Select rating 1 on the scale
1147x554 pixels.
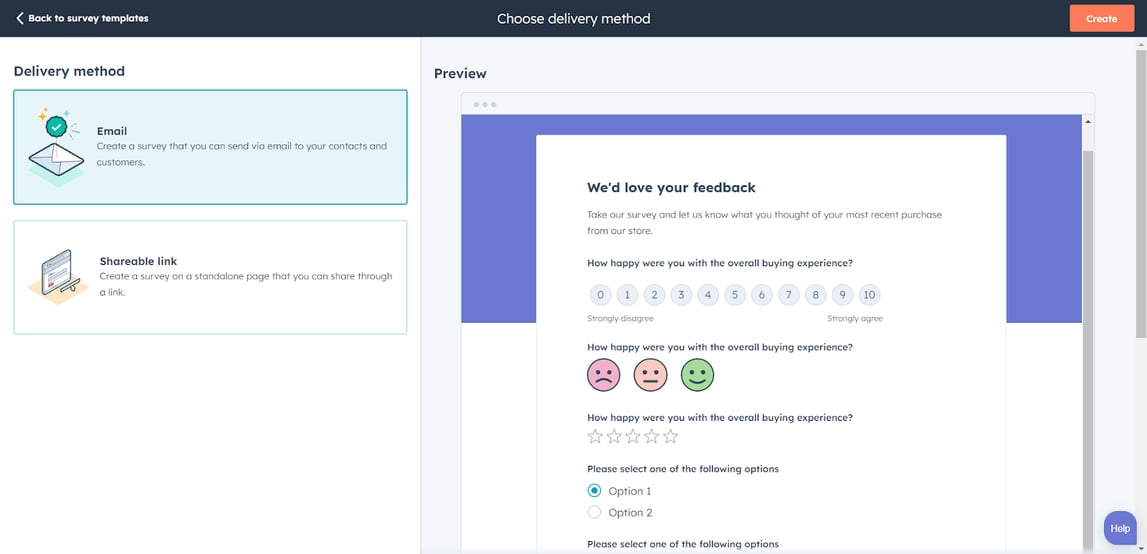[x=628, y=295]
